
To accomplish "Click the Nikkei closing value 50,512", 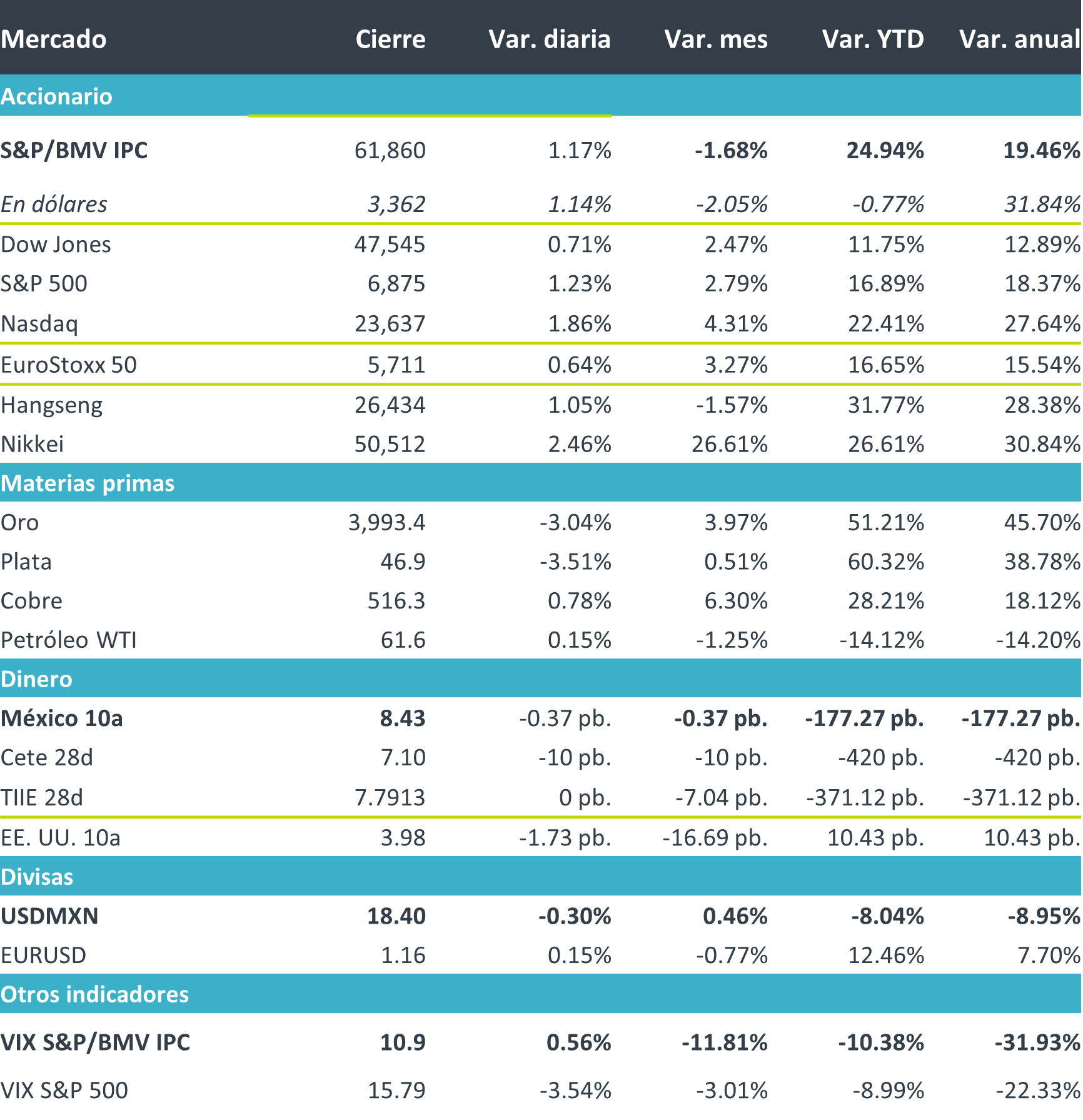I will [390, 445].
